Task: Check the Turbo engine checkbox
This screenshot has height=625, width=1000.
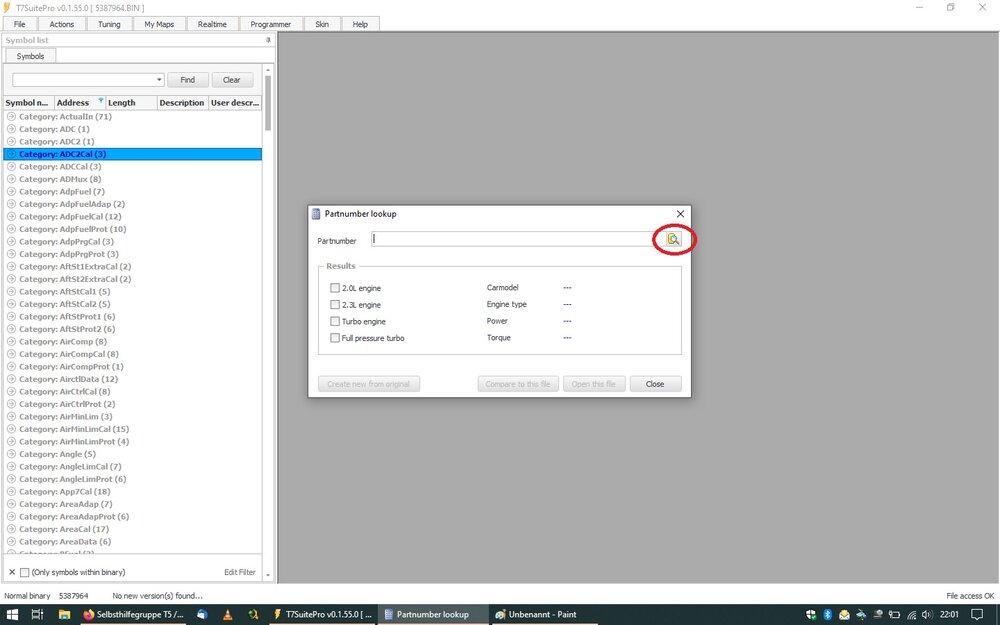Action: coord(335,321)
